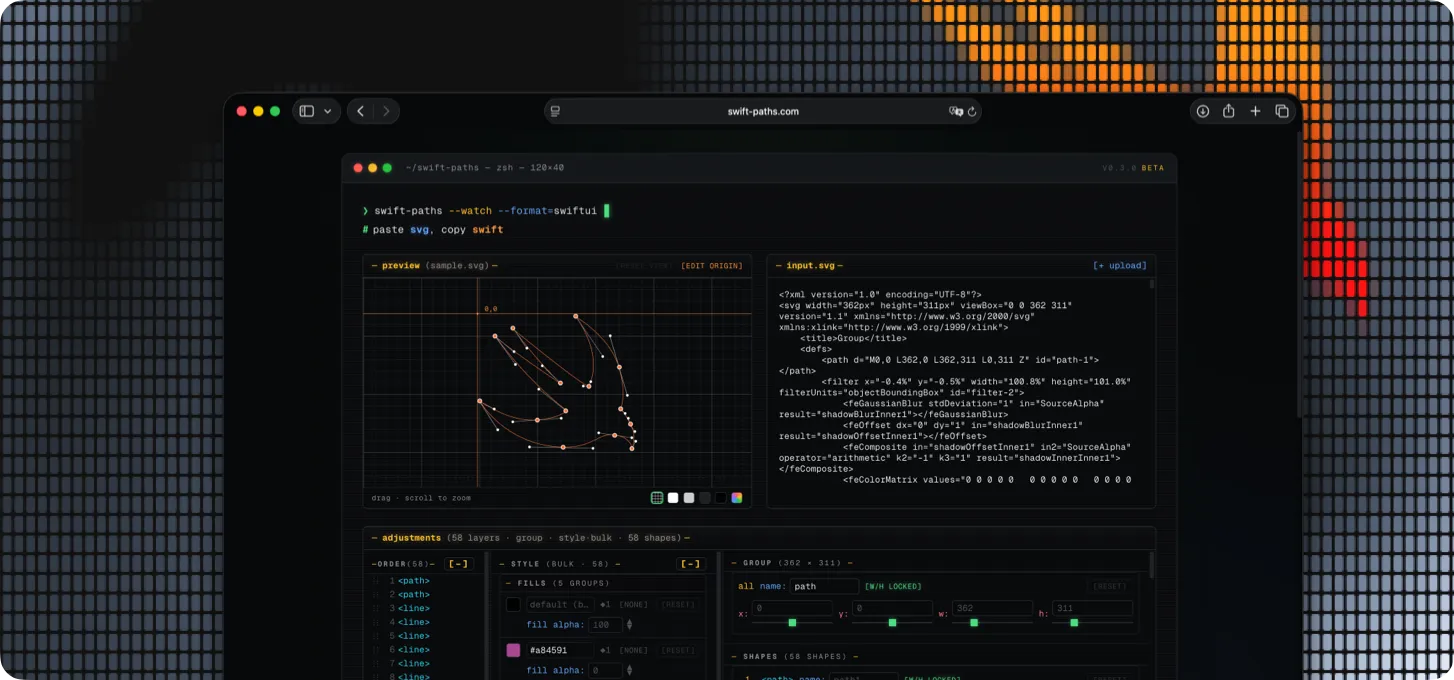Click the group h field showing 311
Image resolution: width=1454 pixels, height=680 pixels.
tap(1092, 608)
